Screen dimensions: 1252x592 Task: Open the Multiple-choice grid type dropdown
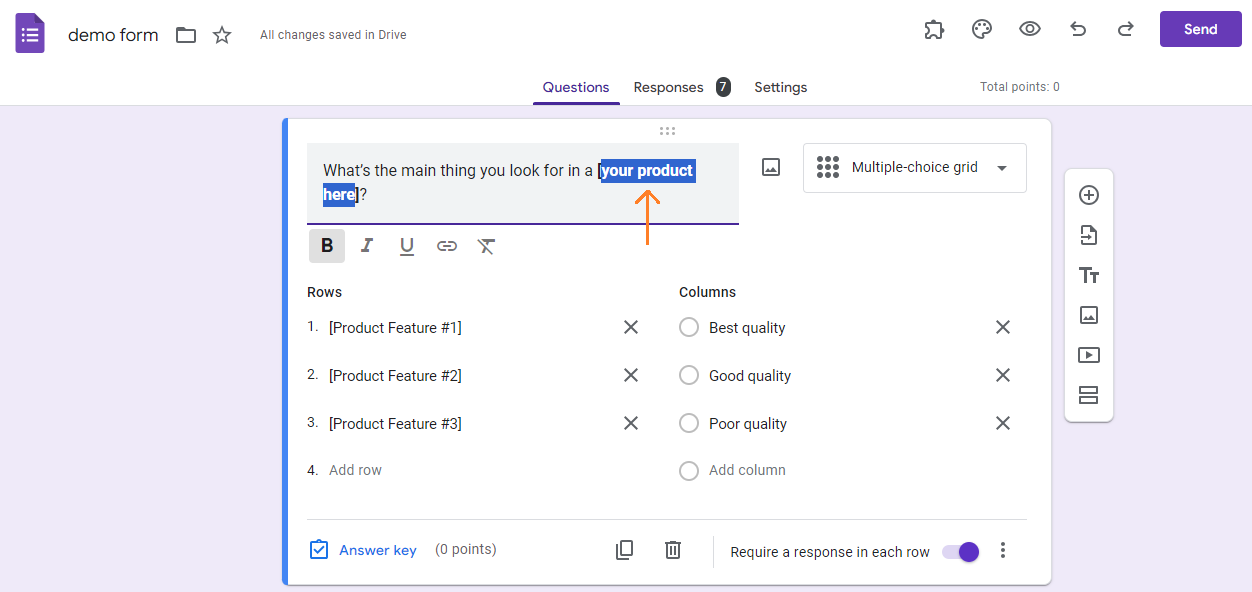coord(915,168)
